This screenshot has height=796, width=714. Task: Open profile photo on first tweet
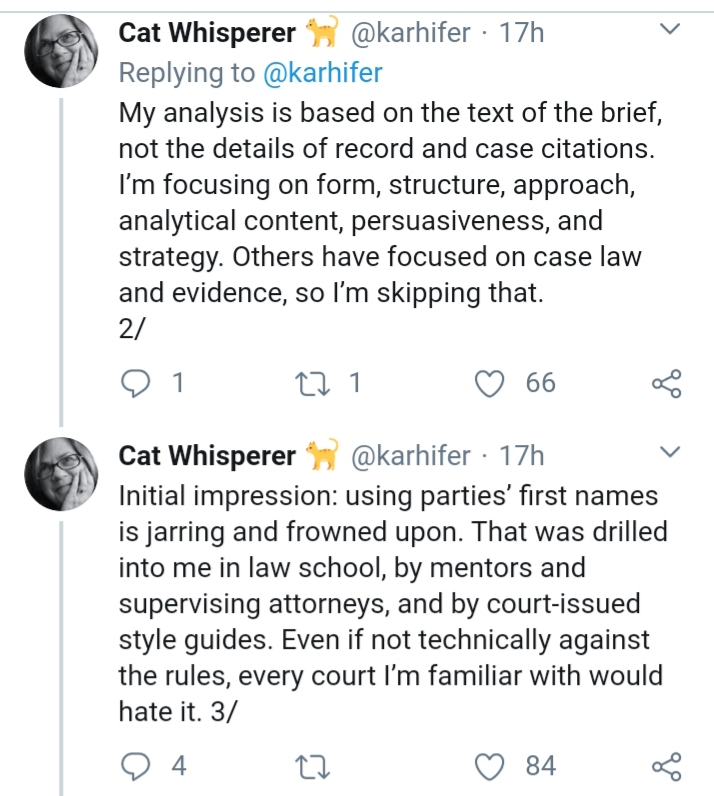61,51
